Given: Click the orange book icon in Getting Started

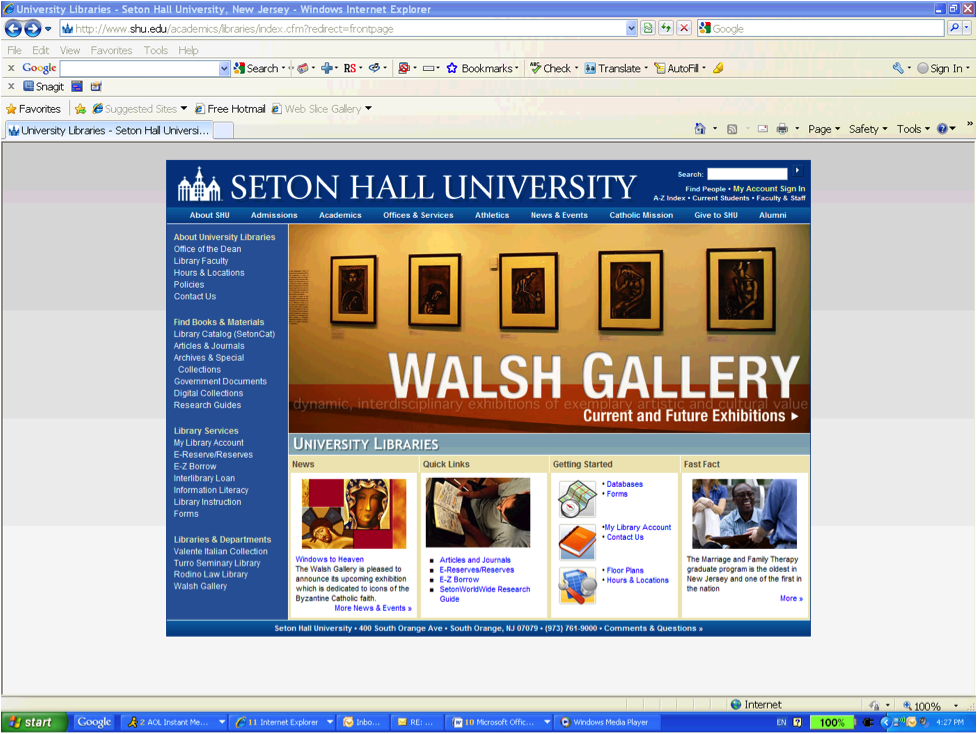Looking at the screenshot, I should (577, 541).
